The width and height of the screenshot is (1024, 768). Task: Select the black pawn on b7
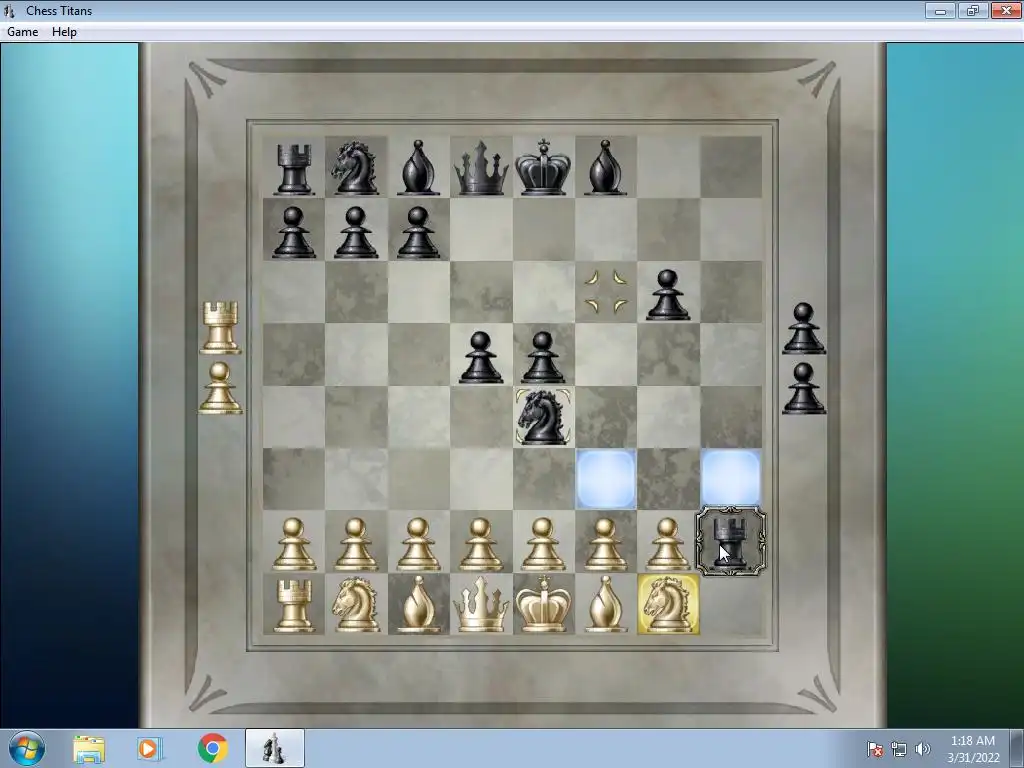[x=356, y=232]
